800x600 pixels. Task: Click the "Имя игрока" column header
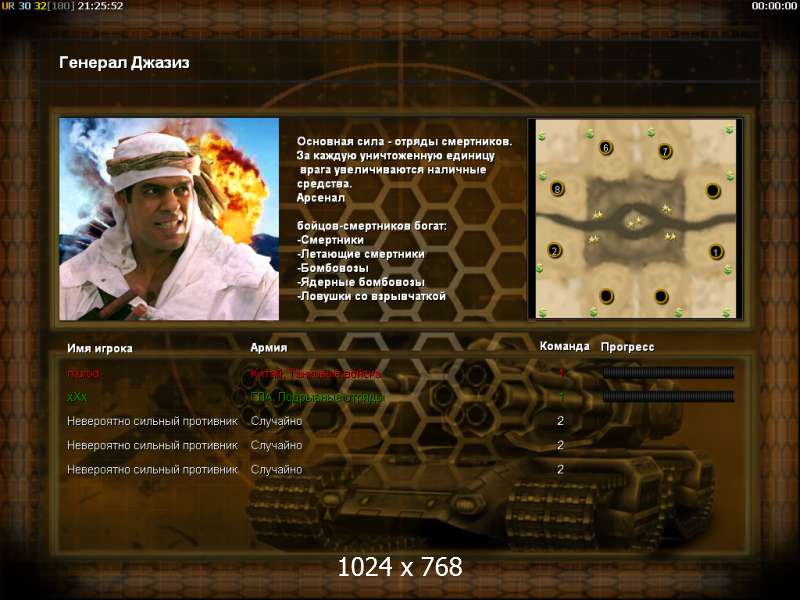(100, 348)
